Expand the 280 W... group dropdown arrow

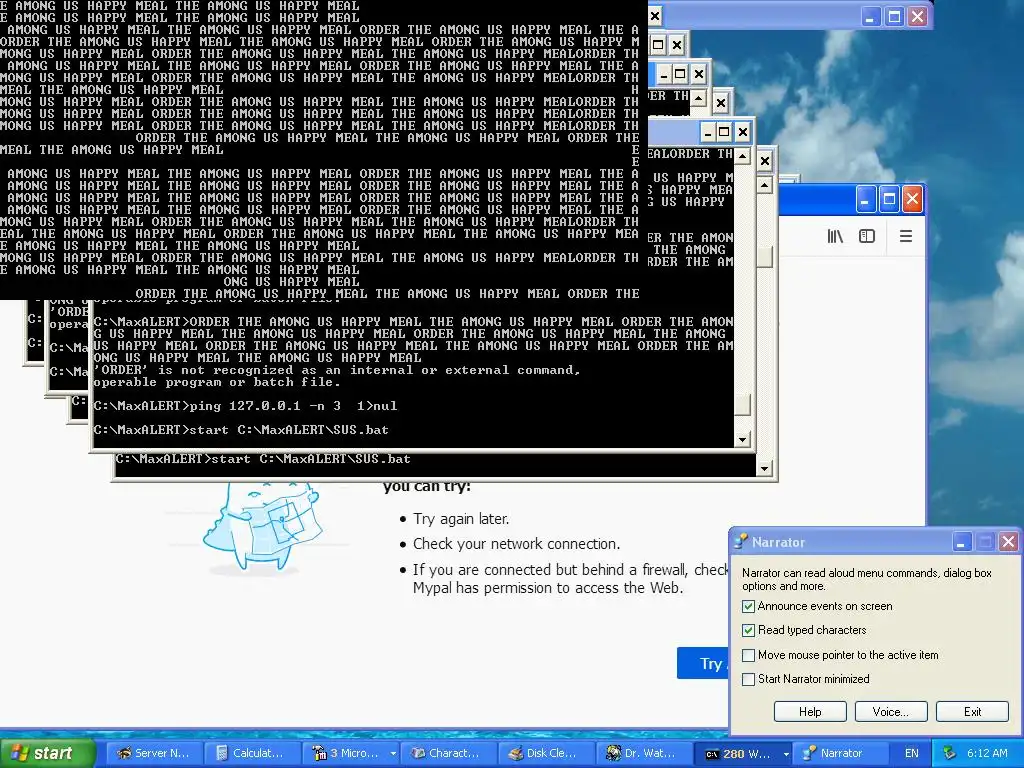[786, 754]
